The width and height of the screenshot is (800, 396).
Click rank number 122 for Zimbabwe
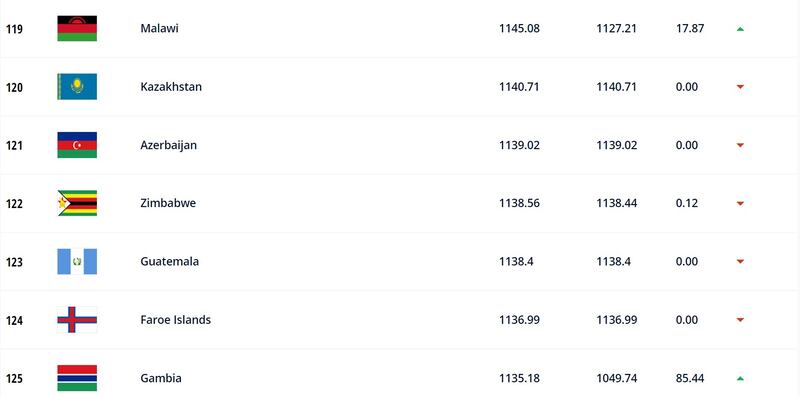pyautogui.click(x=14, y=204)
